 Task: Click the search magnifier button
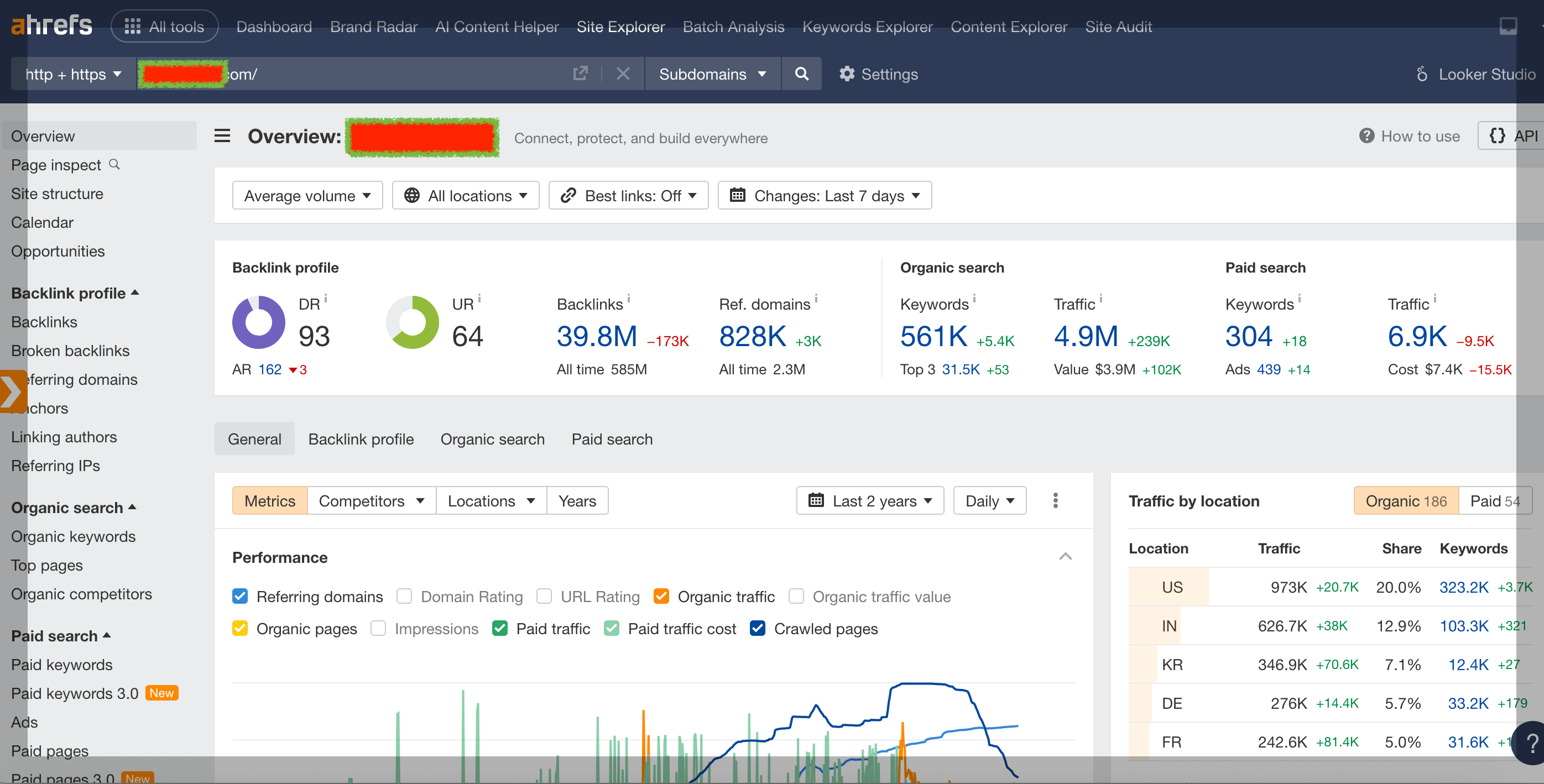click(801, 74)
